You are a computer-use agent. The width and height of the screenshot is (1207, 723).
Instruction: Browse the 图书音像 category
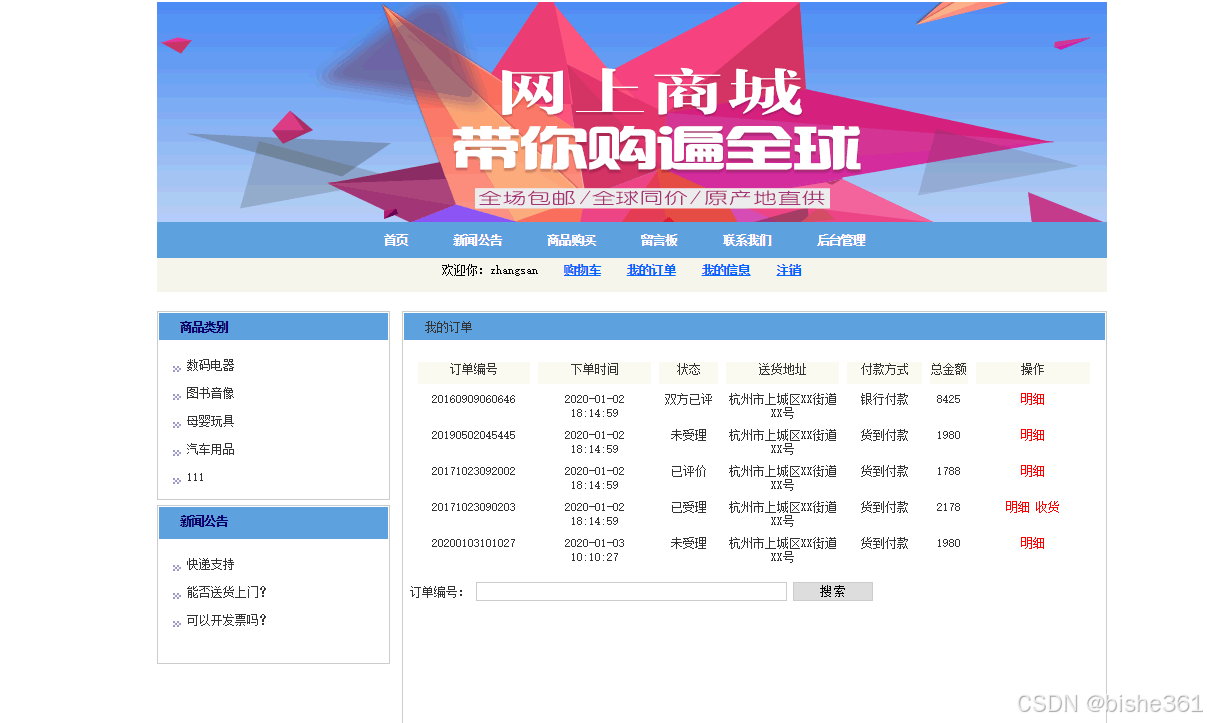[x=210, y=394]
